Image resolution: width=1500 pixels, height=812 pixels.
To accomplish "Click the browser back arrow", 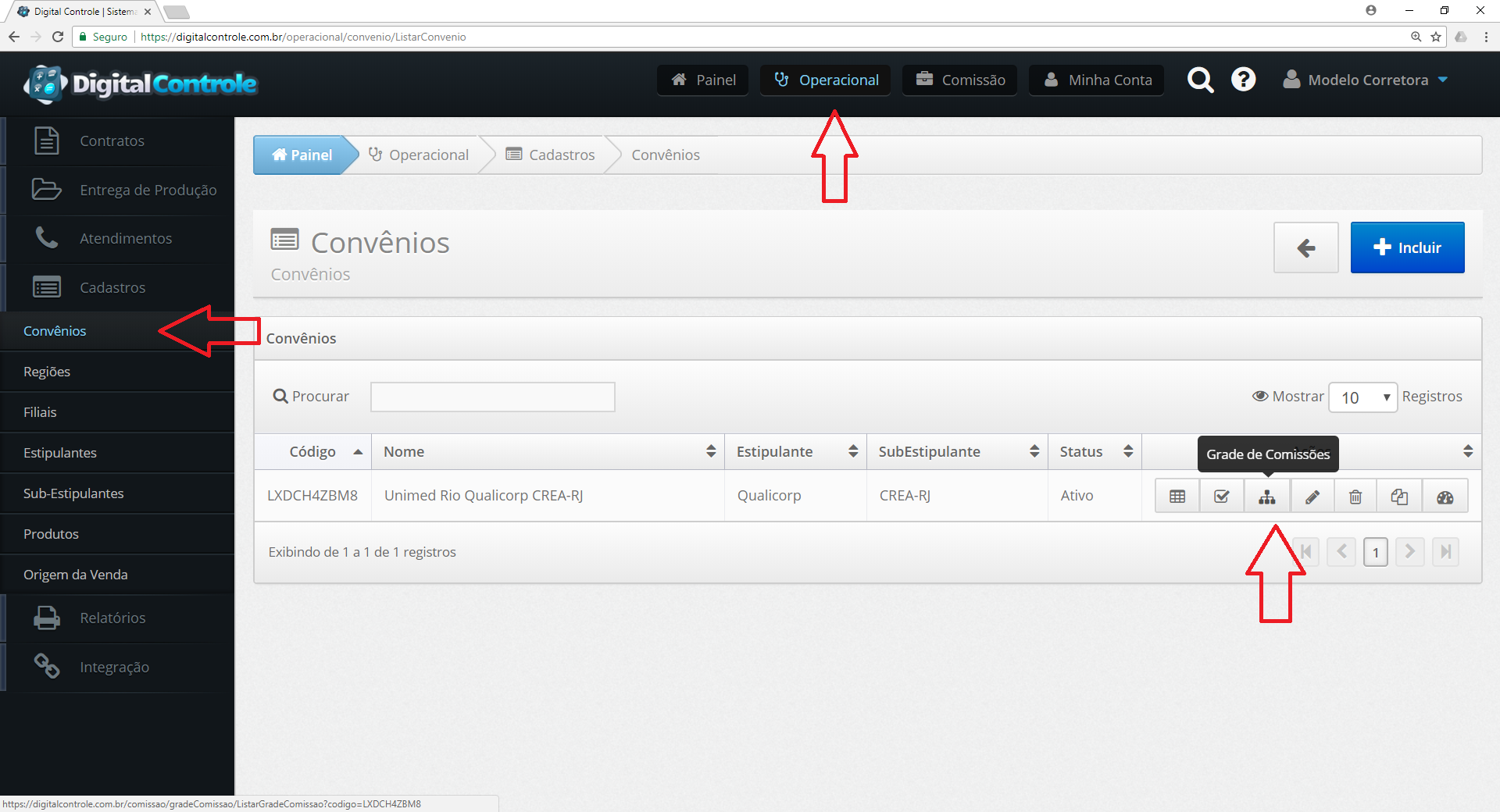I will tap(14, 37).
